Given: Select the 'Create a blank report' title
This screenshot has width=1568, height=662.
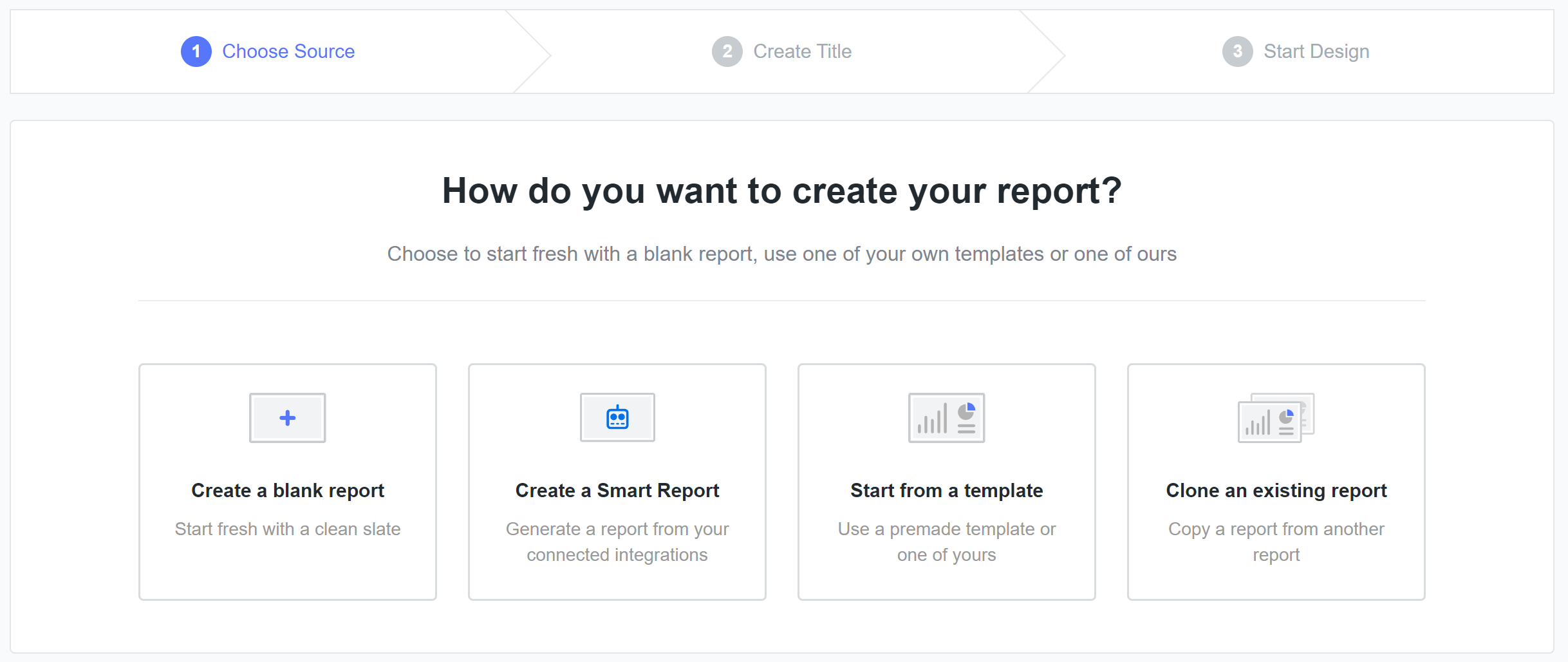Looking at the screenshot, I should [x=287, y=491].
